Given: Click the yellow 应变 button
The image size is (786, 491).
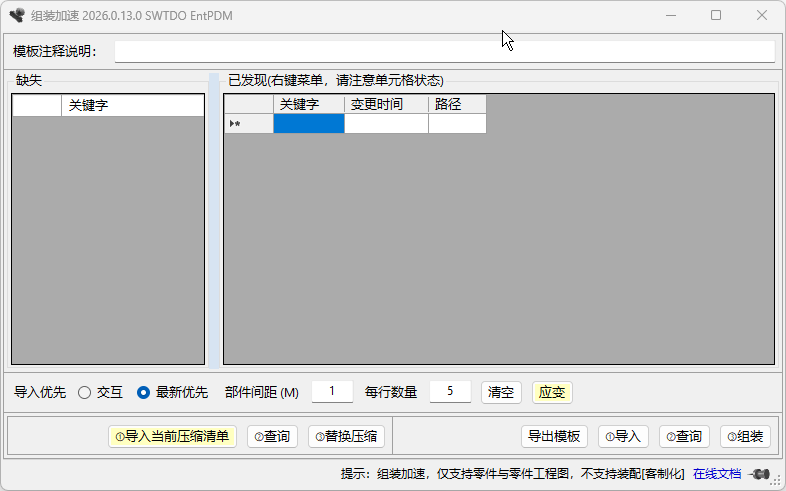Looking at the screenshot, I should pyautogui.click(x=552, y=392).
